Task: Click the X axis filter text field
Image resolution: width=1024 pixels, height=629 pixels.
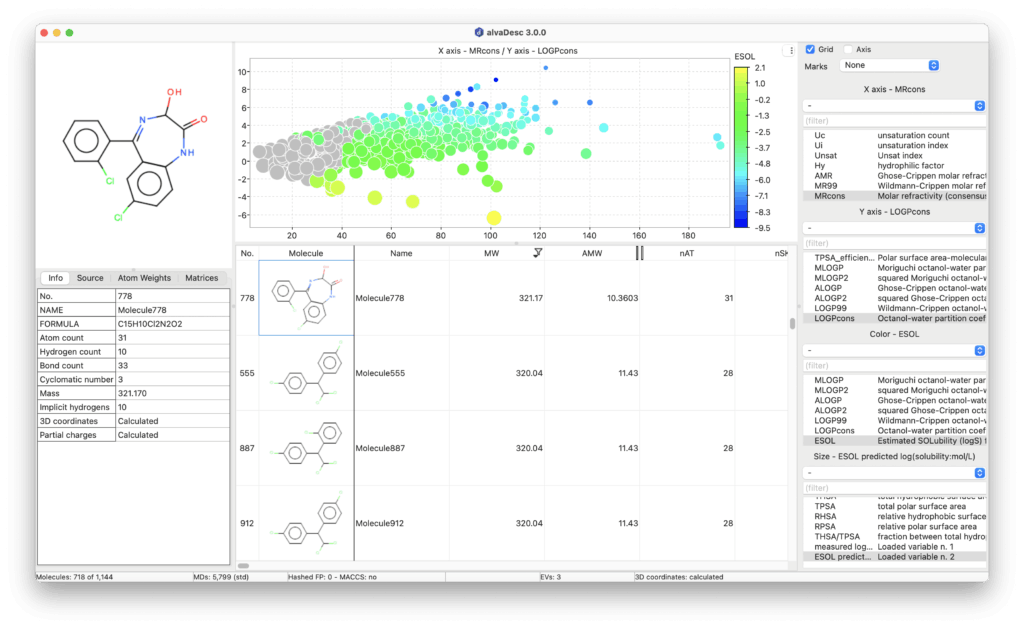Action: (896, 121)
